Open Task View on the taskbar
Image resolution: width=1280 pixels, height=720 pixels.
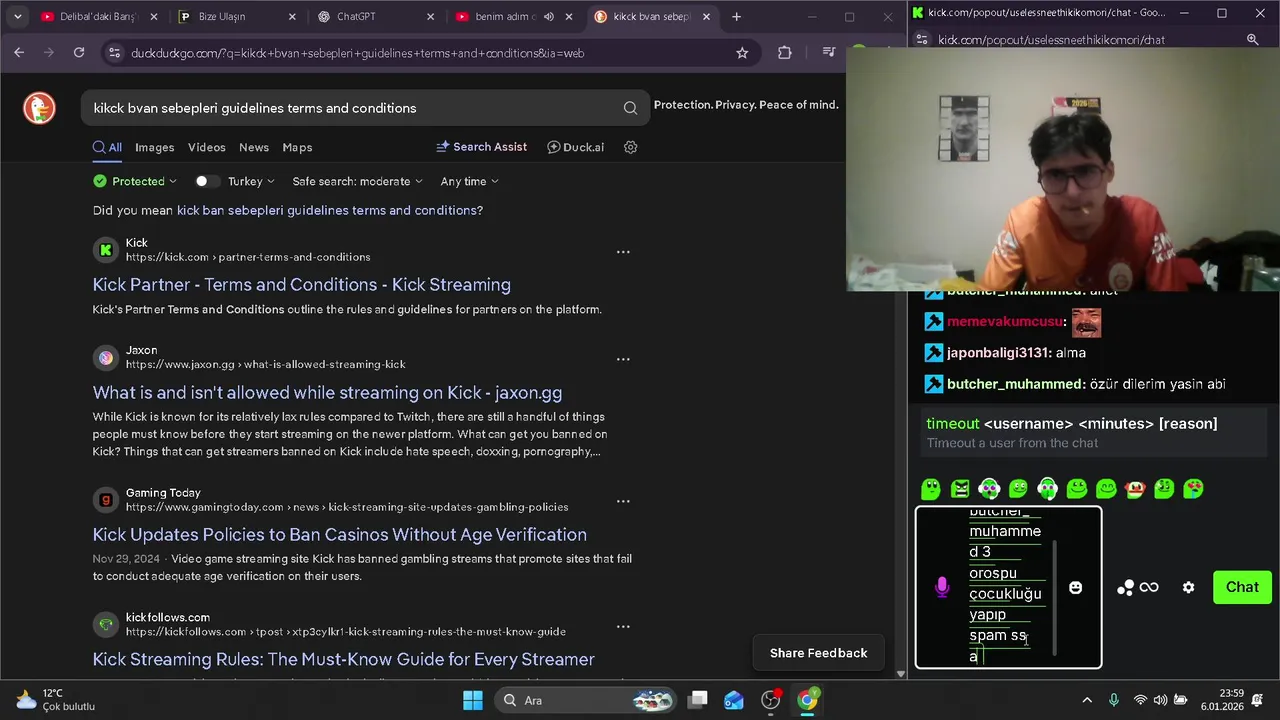point(698,700)
